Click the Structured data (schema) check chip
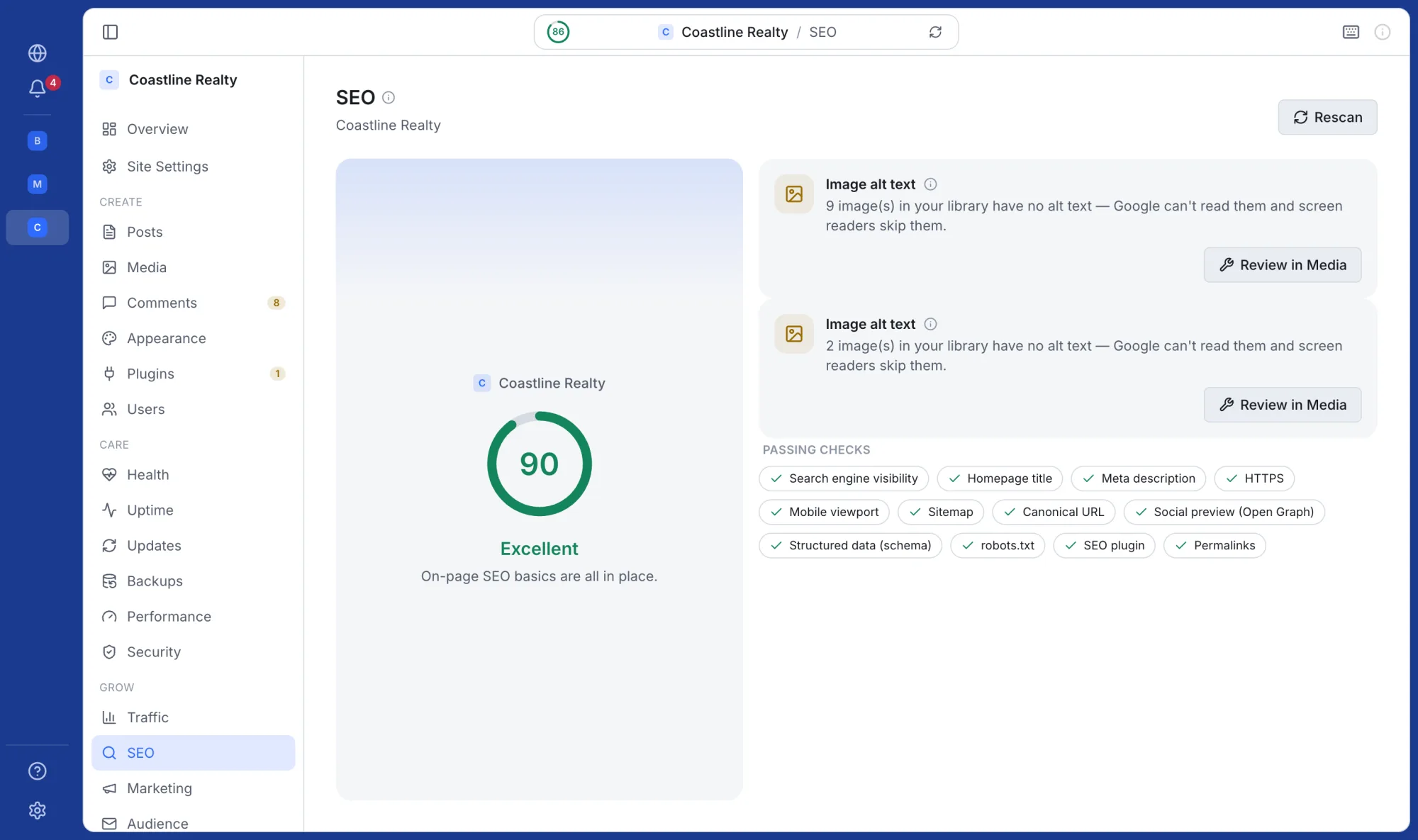The image size is (1418, 840). (x=850, y=545)
